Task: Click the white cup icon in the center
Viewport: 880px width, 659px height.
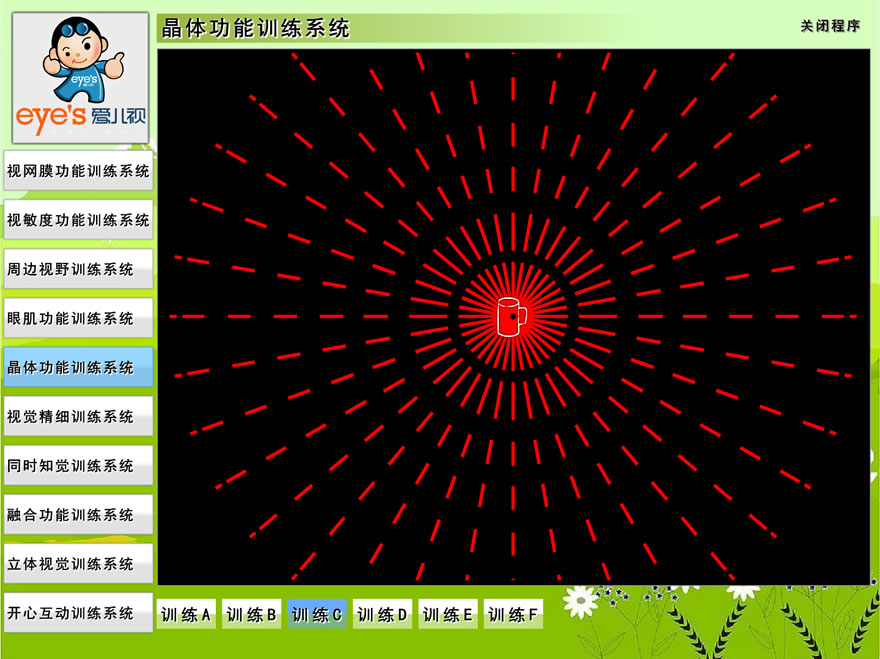Action: point(512,317)
